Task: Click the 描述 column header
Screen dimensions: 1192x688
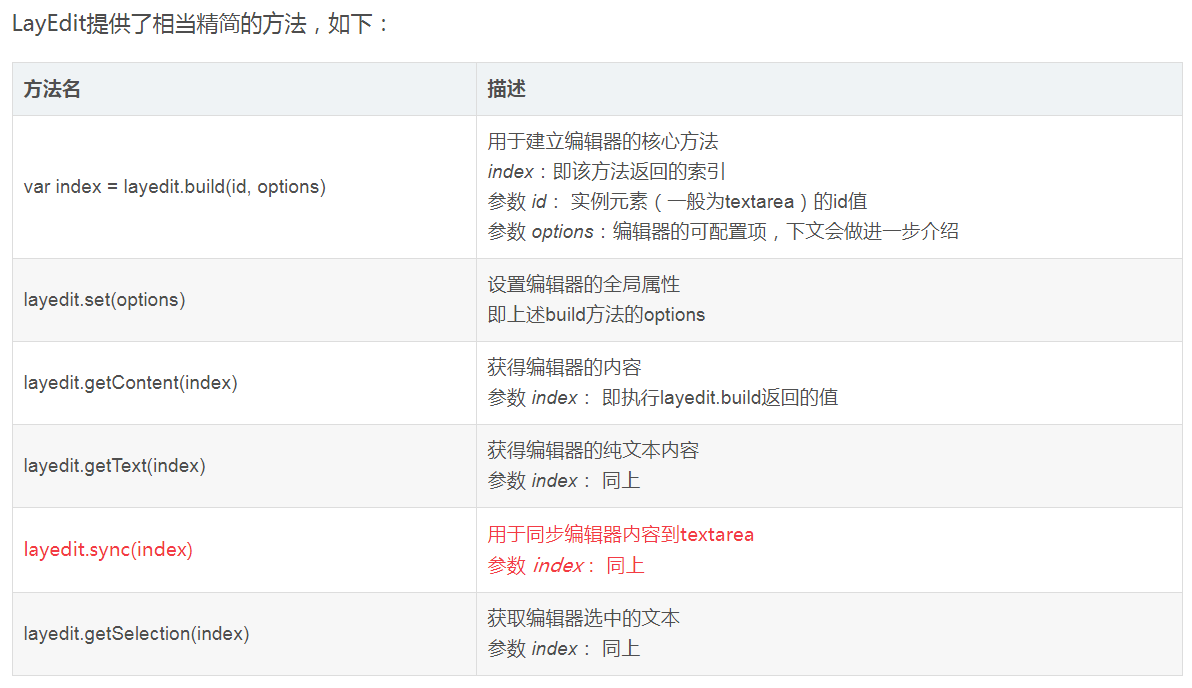Action: tap(506, 89)
